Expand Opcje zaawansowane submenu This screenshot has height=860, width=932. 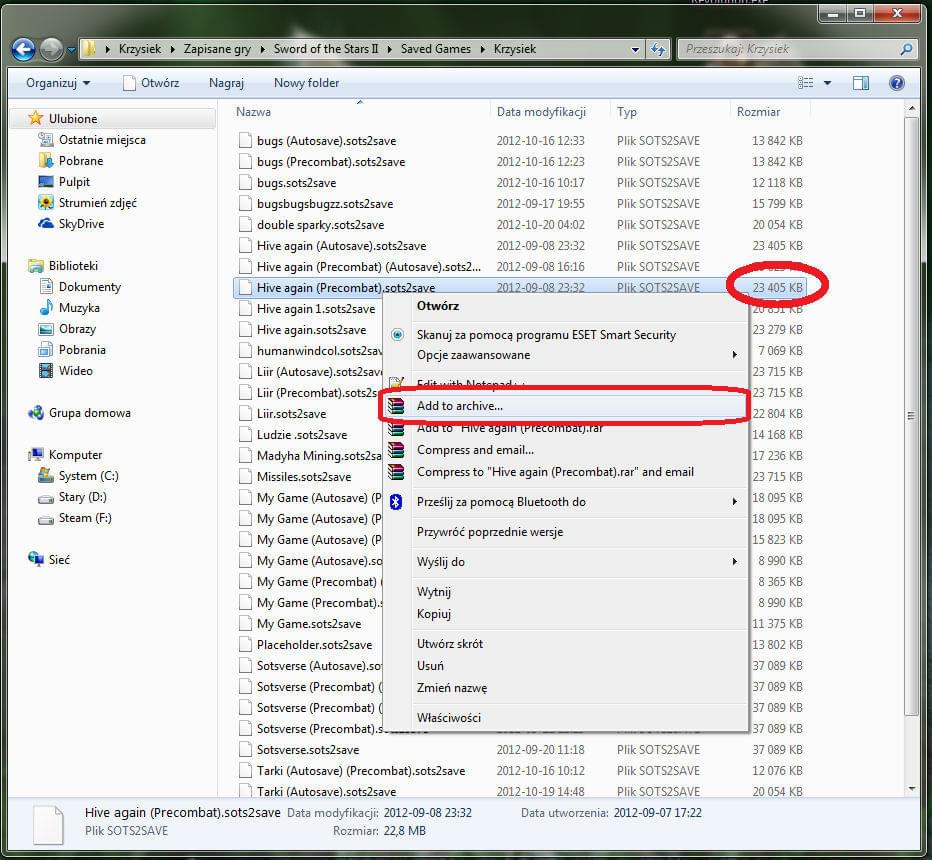click(x=735, y=355)
